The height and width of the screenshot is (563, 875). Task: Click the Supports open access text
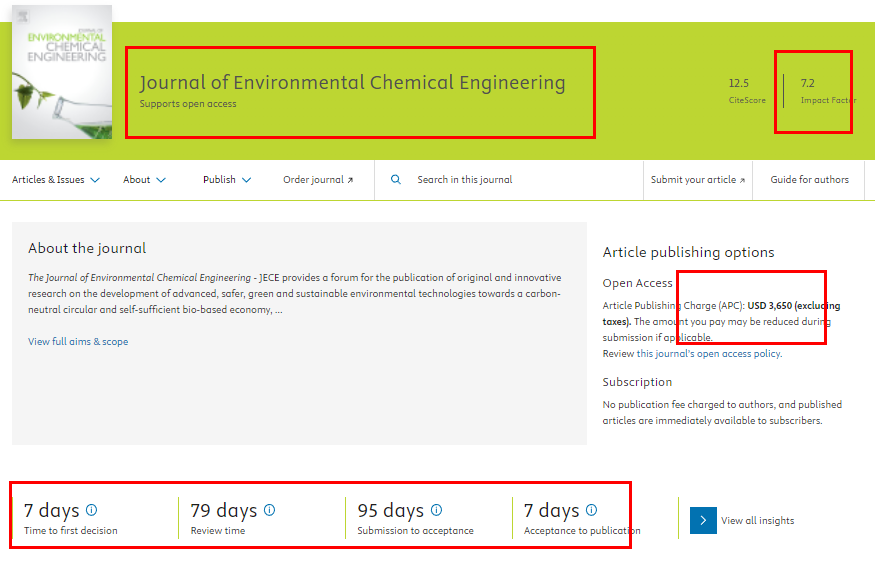point(188,104)
